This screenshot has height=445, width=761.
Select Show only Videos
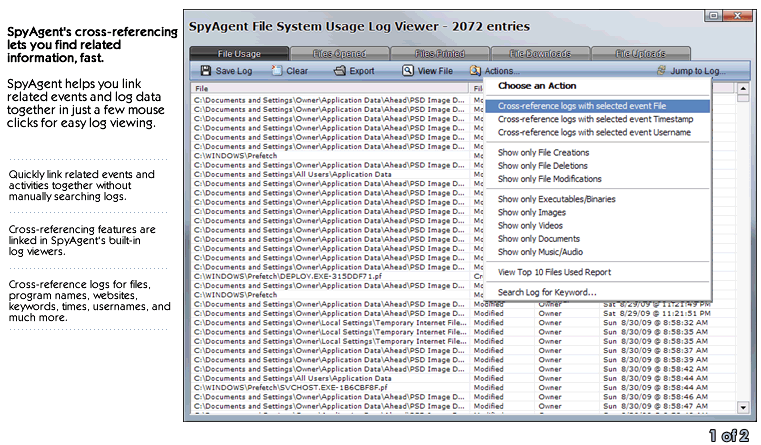click(597, 225)
